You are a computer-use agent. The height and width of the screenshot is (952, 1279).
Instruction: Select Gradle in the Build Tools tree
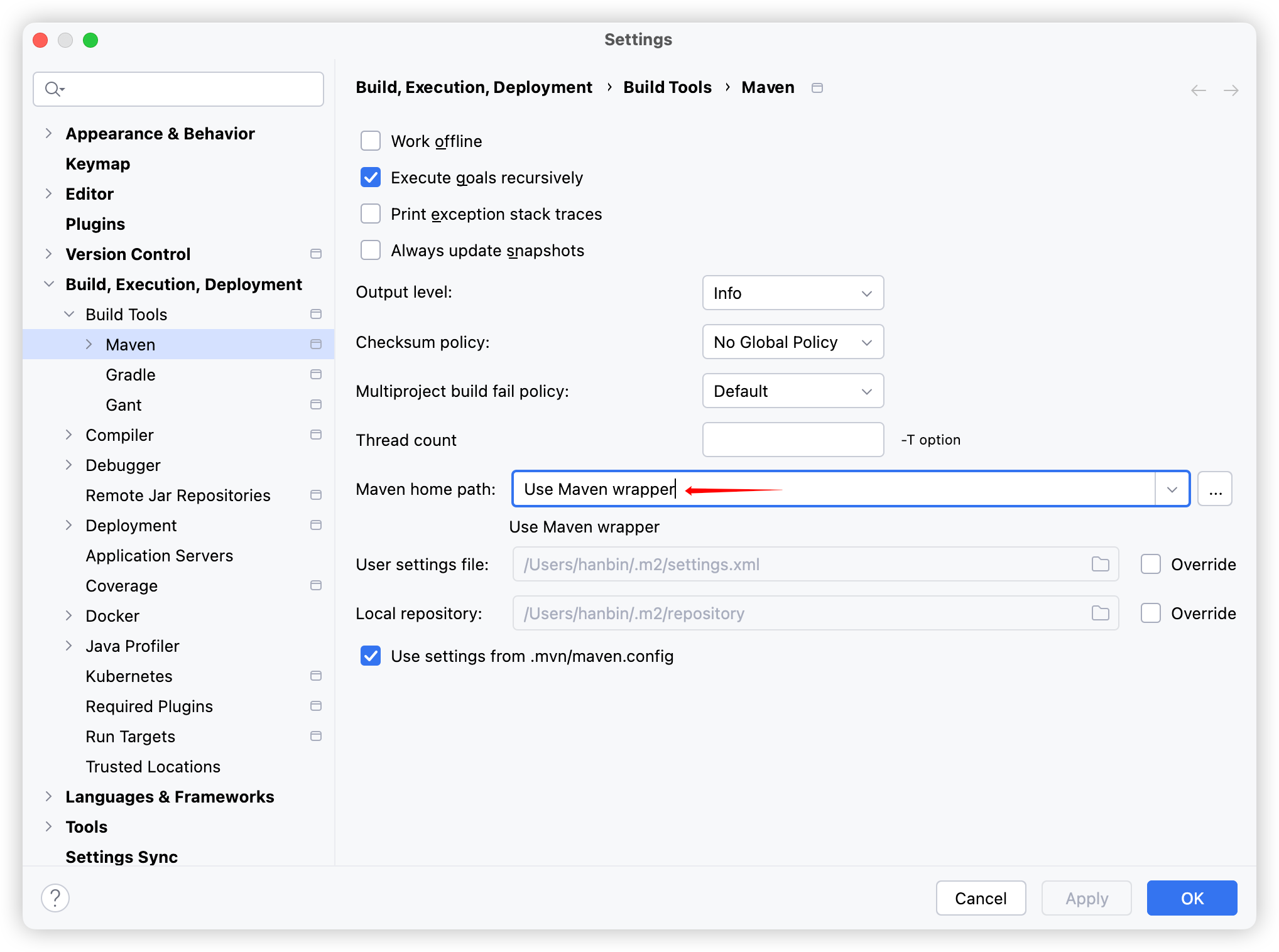point(130,374)
